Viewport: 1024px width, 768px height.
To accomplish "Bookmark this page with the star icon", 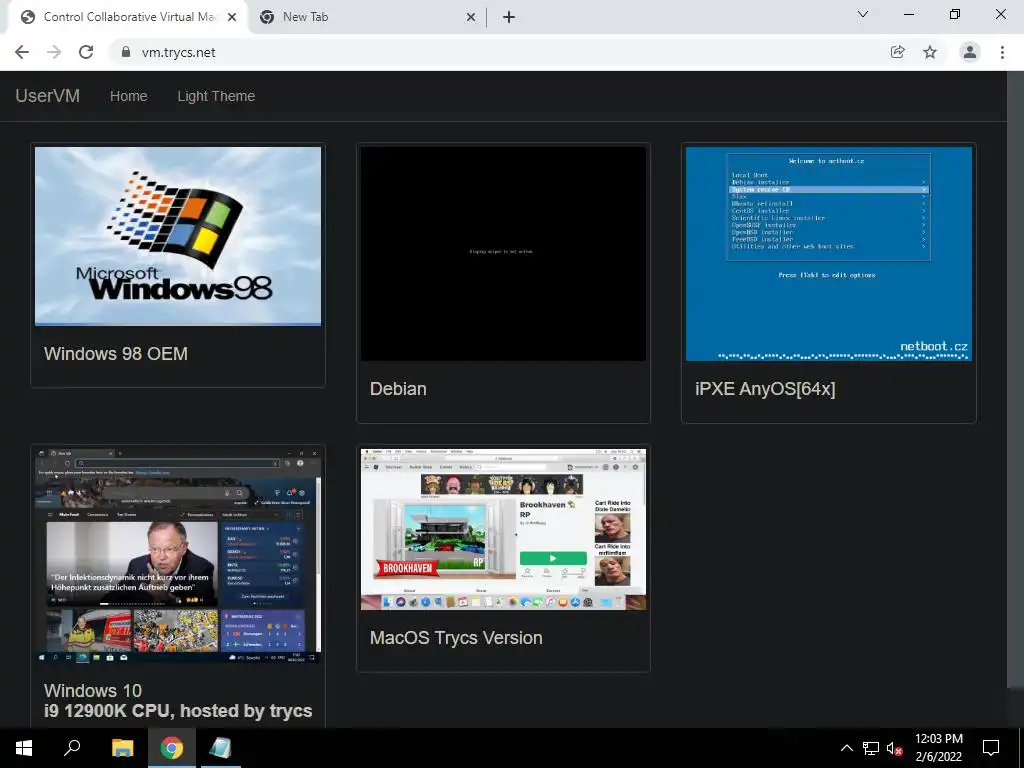I will point(930,52).
